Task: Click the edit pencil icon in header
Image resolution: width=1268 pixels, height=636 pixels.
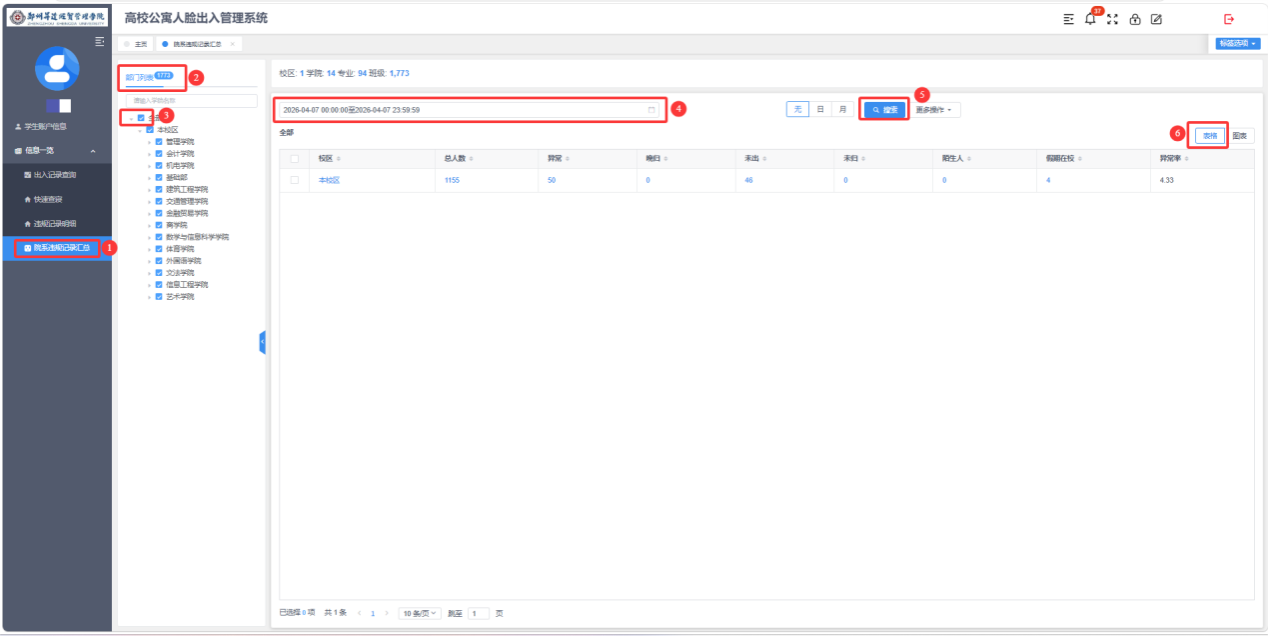Action: coord(1156,19)
